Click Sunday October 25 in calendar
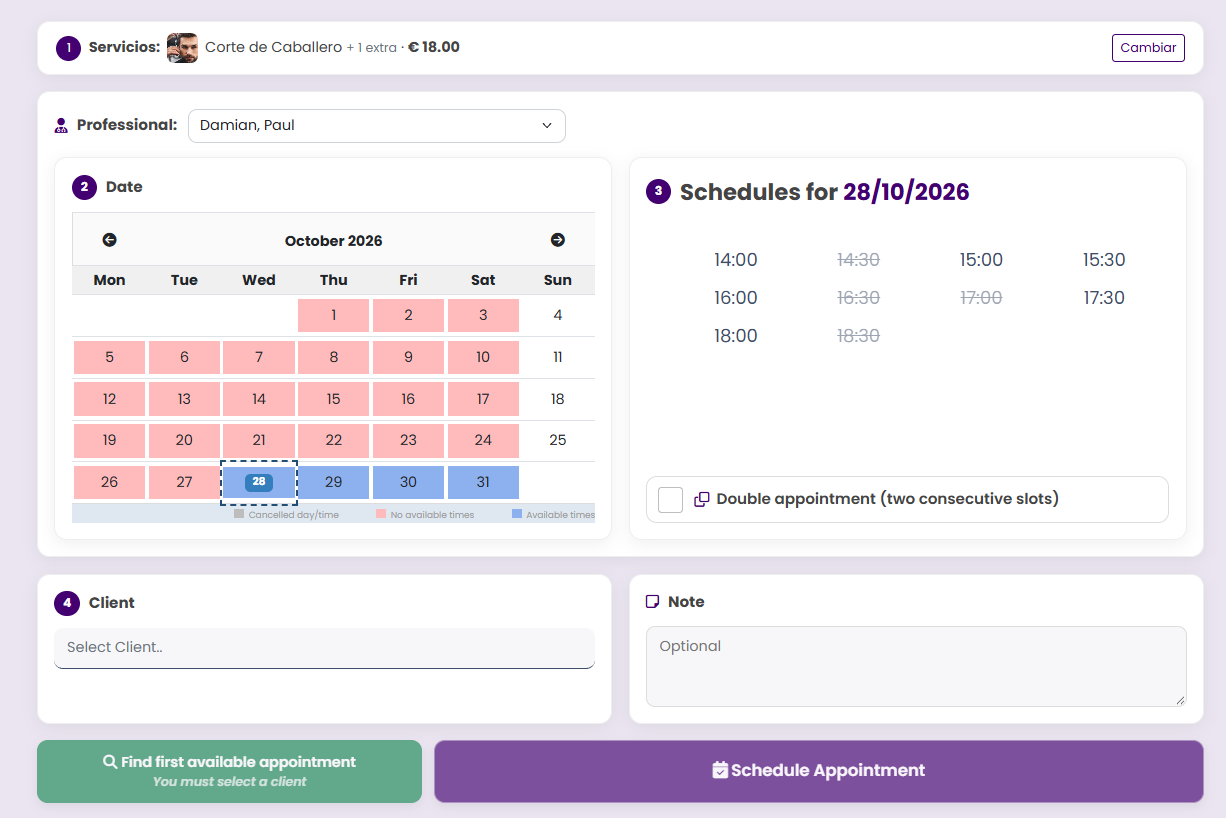The image size is (1226, 818). click(x=558, y=440)
